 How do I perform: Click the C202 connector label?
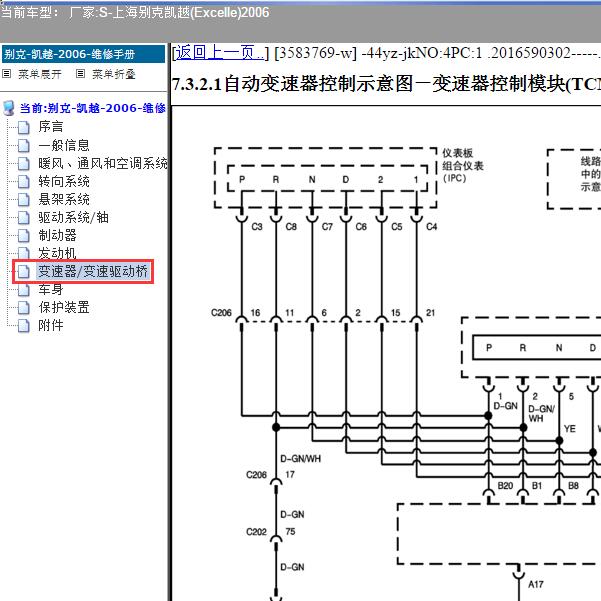[256, 532]
